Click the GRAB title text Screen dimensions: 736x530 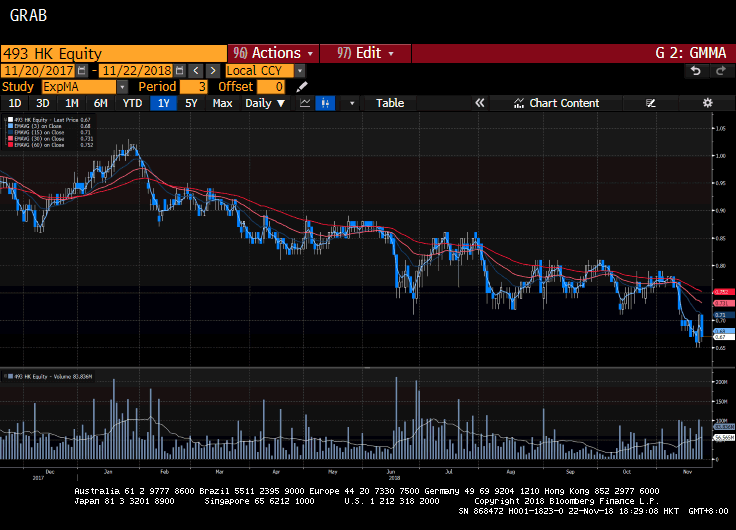coord(28,15)
